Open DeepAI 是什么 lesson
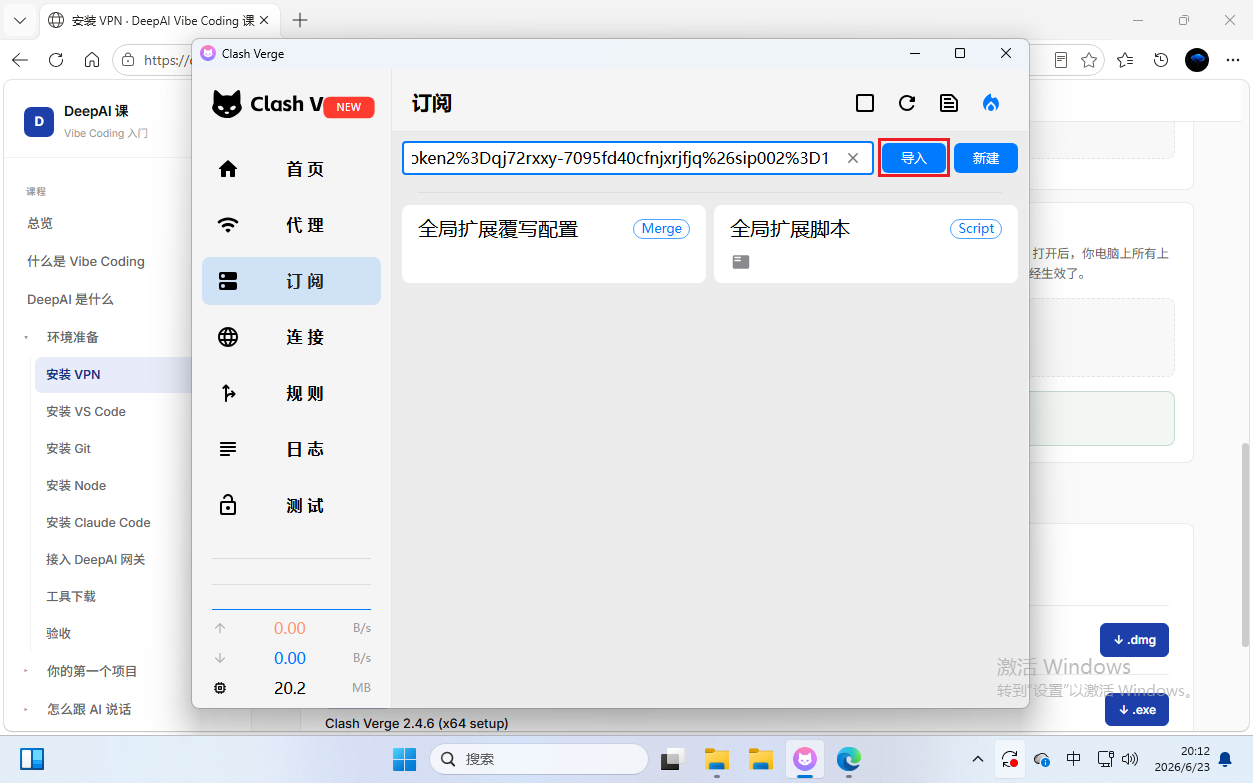Screen dimensions: 1253x783 (x=70, y=299)
